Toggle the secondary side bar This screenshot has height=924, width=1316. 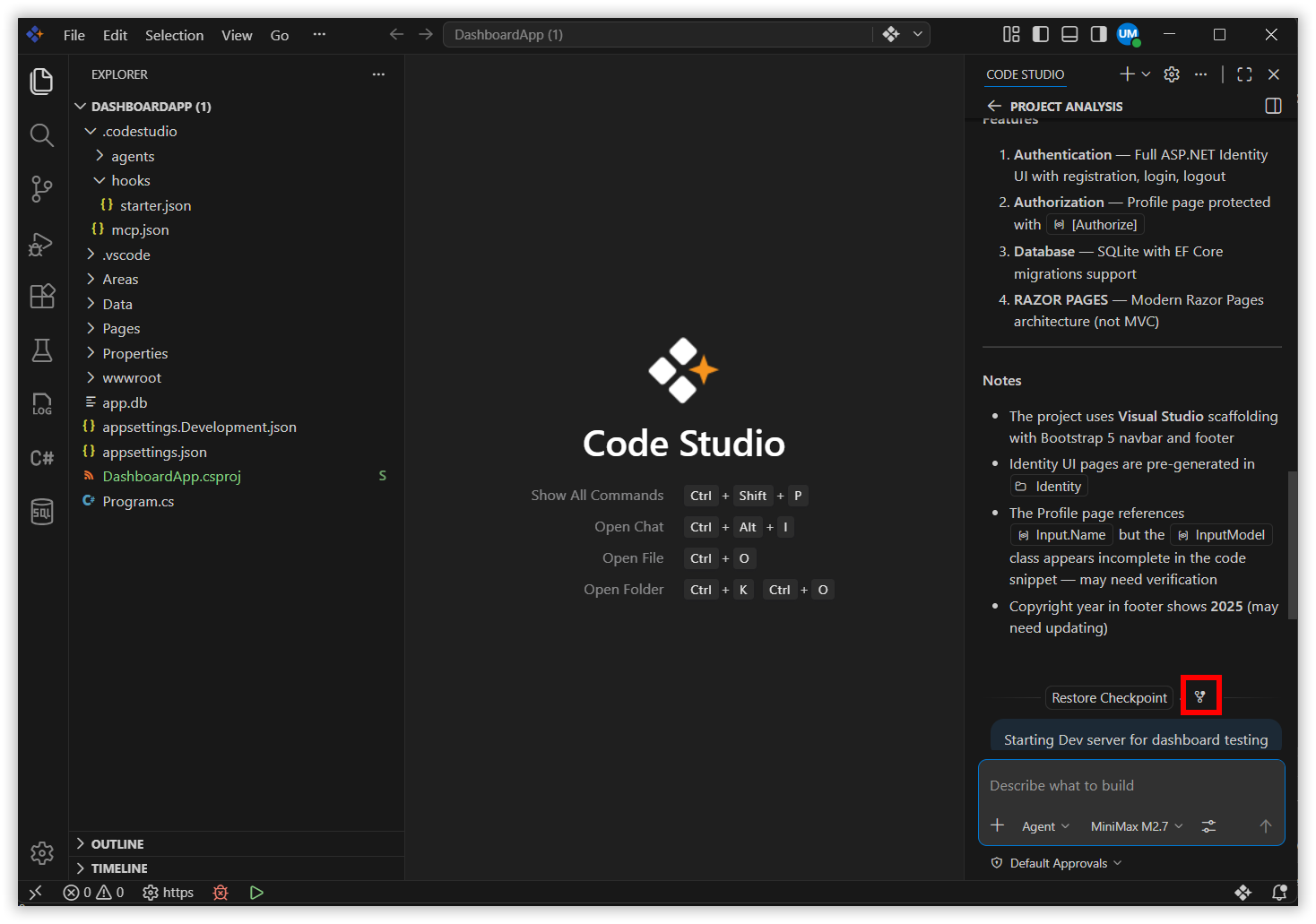[x=1098, y=34]
